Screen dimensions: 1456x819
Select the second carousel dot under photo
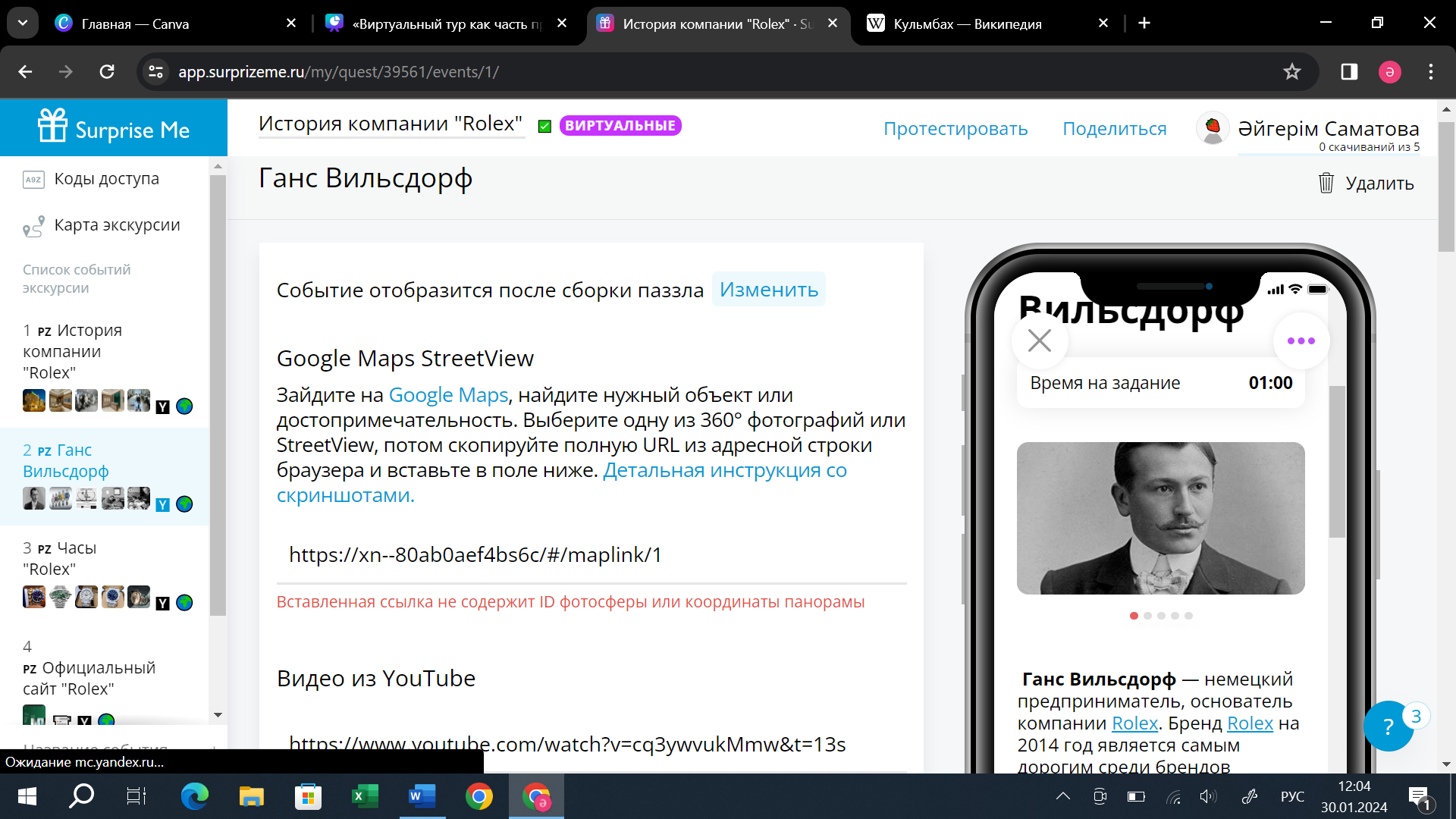coord(1147,616)
